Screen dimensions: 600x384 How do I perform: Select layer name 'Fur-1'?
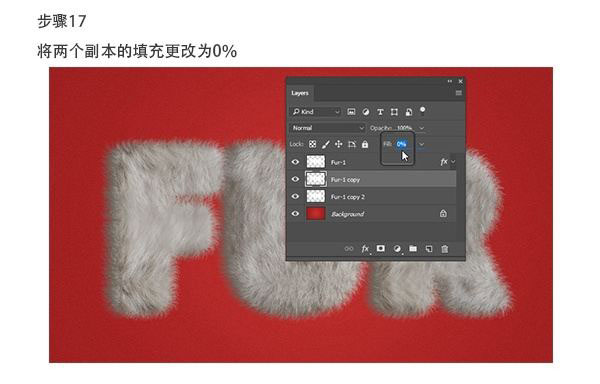coord(338,162)
